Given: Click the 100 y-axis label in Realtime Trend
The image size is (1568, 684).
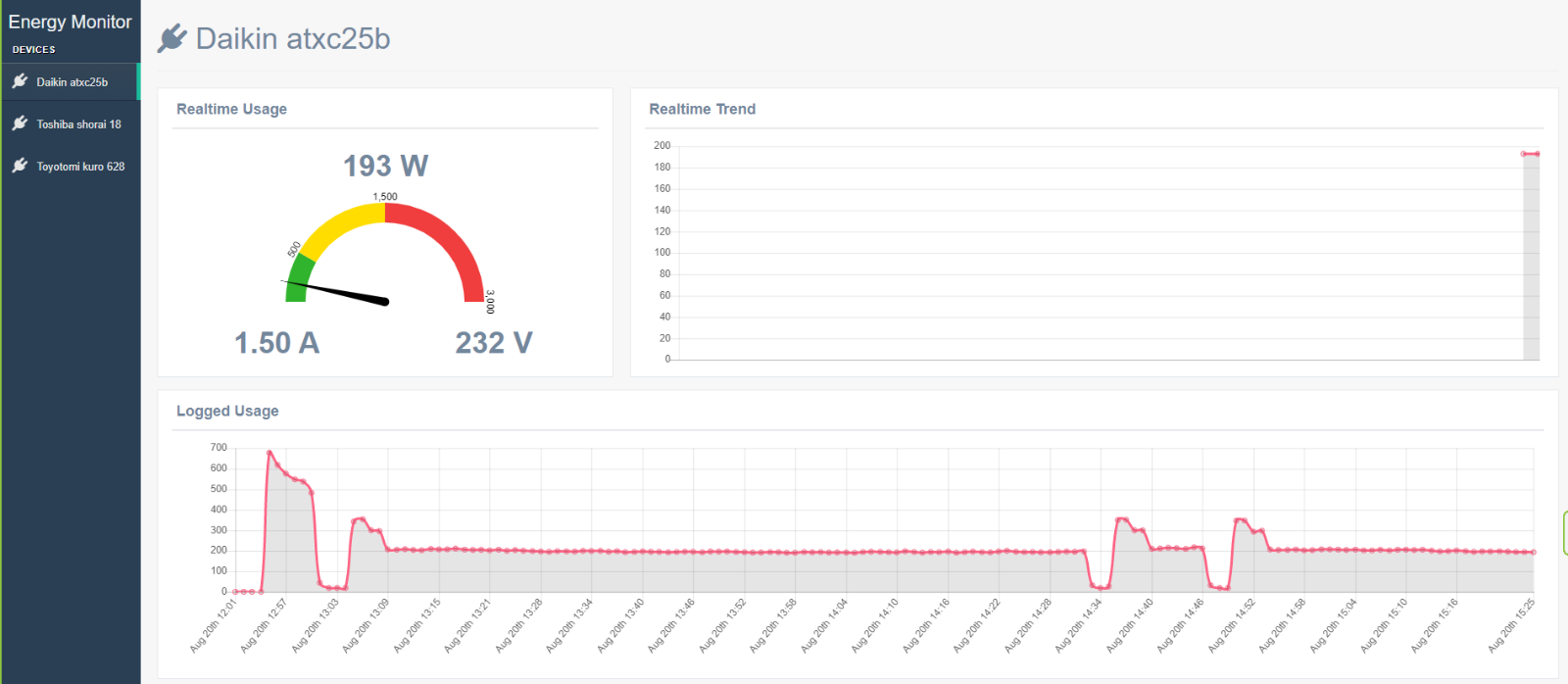Looking at the screenshot, I should 662,252.
